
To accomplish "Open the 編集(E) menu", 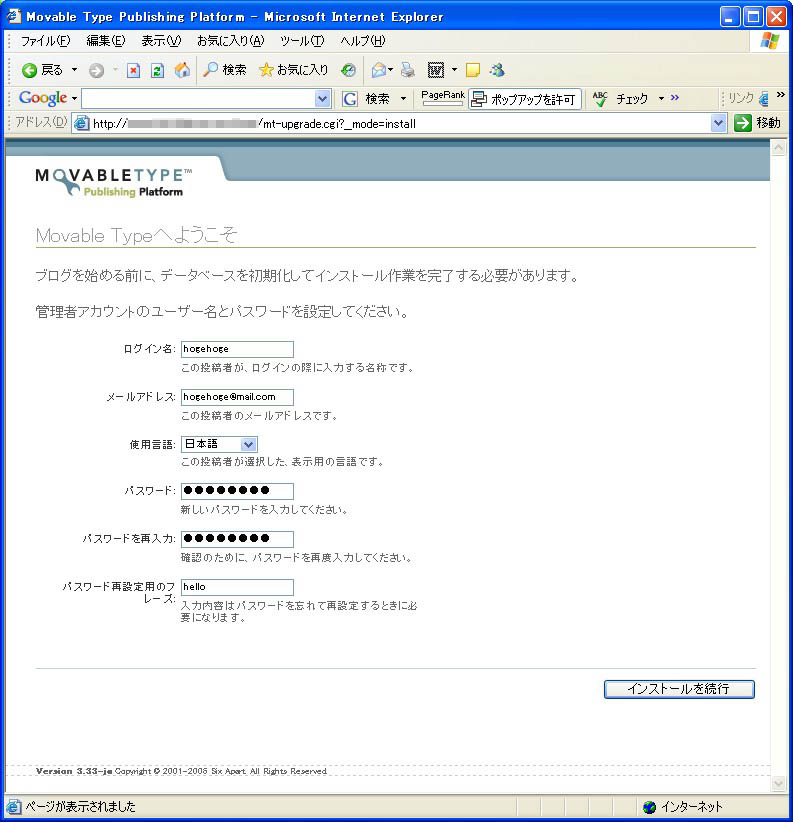I will 106,41.
